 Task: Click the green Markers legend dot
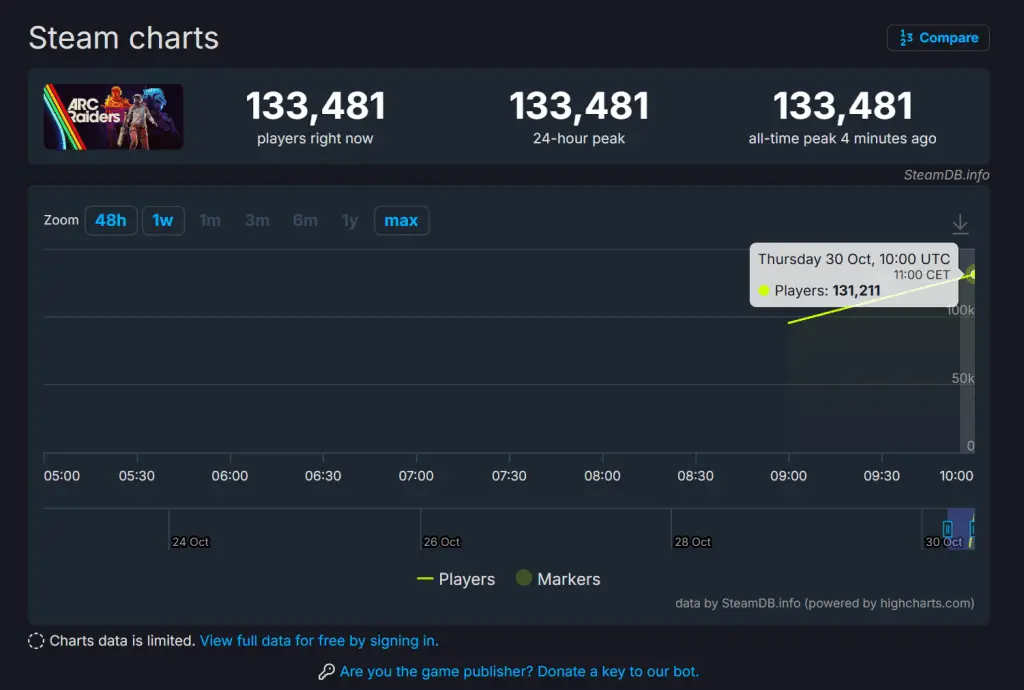pyautogui.click(x=524, y=579)
